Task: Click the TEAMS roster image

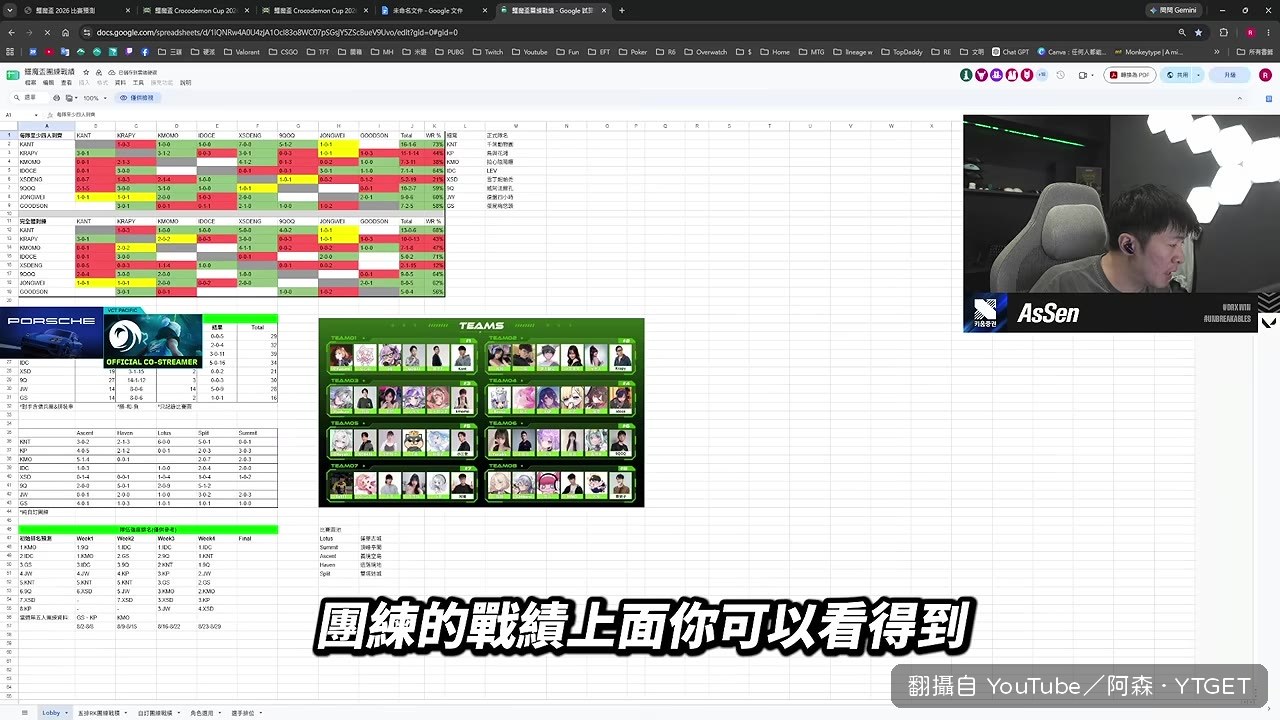Action: 481,412
